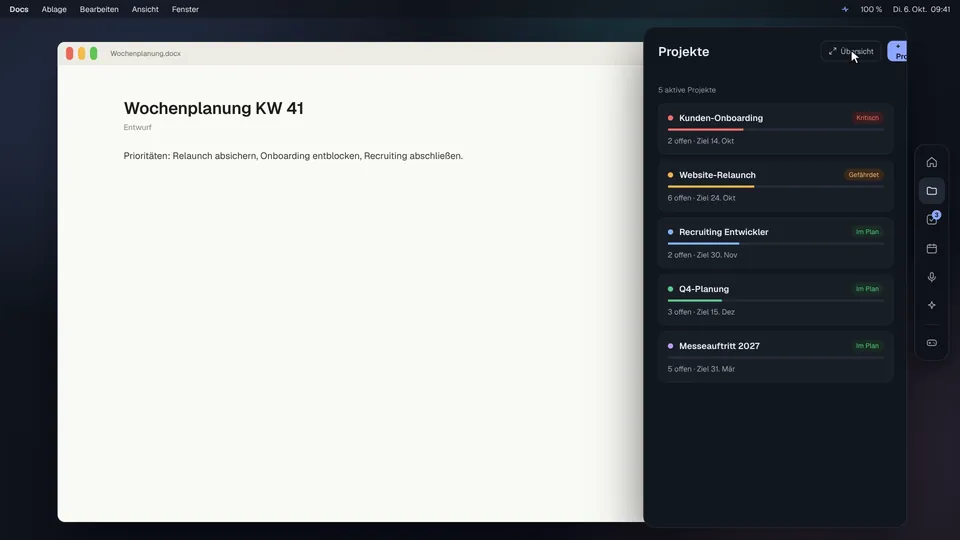This screenshot has height=540, width=960.
Task: Click the Kunden-Onboarding red progress bar
Action: point(705,130)
